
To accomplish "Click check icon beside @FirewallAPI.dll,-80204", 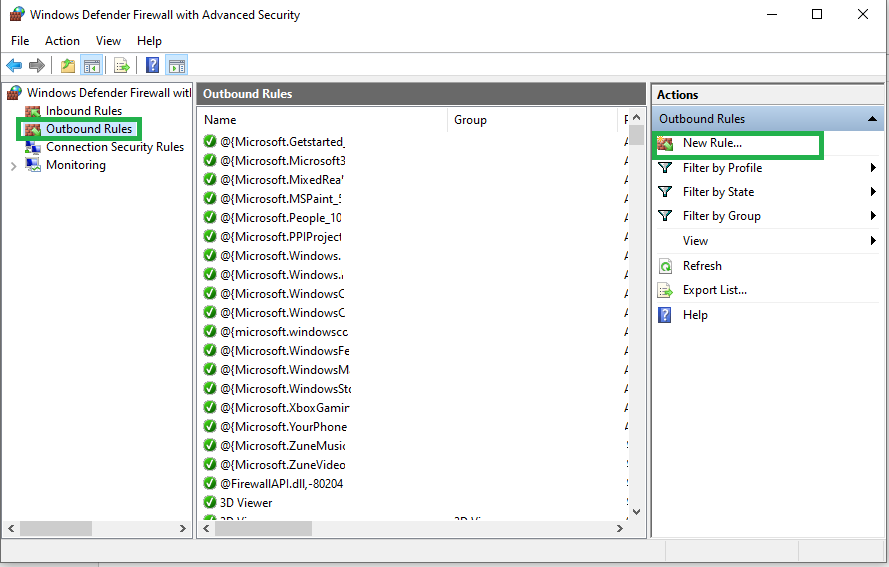I will [x=210, y=483].
